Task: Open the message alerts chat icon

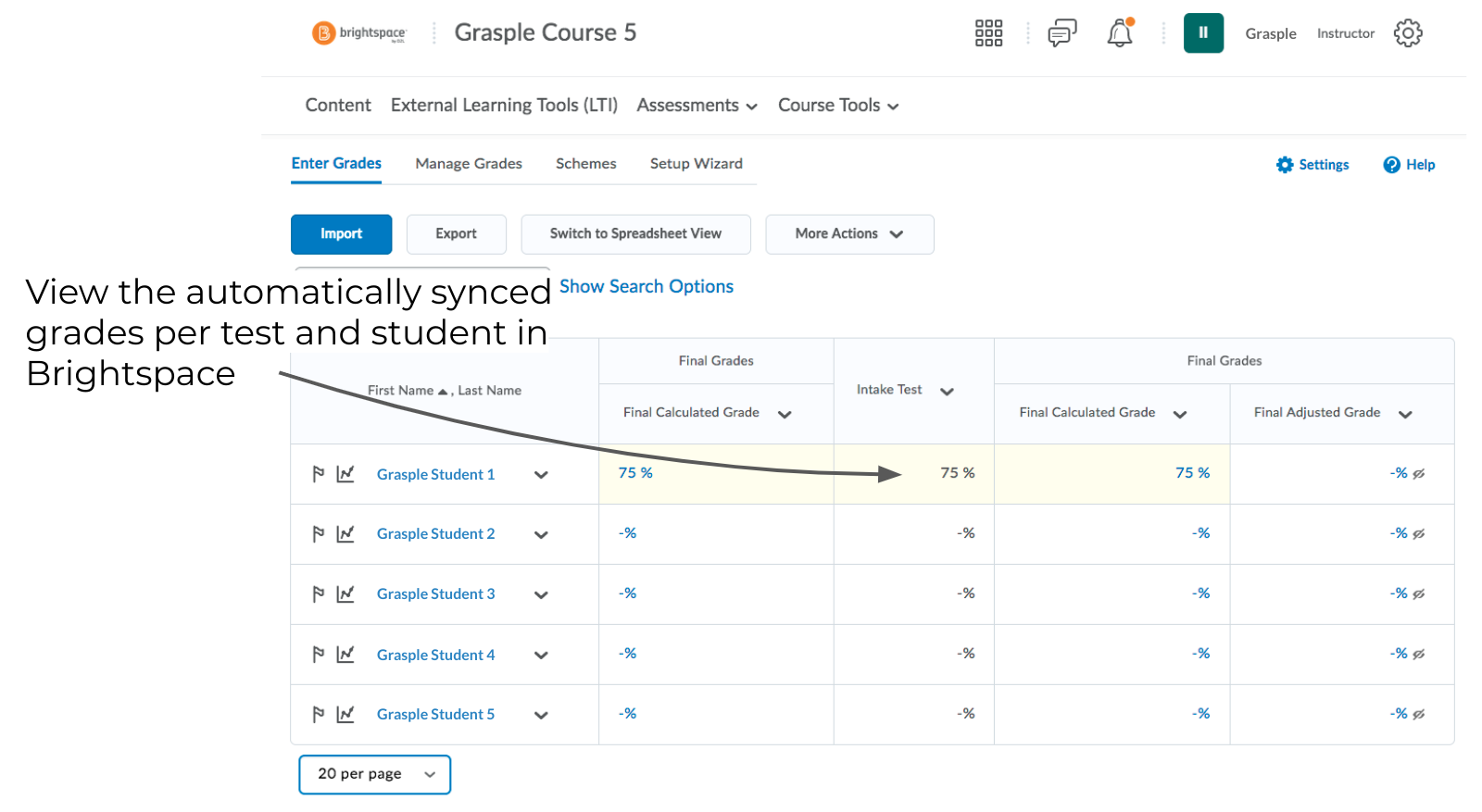Action: (x=1061, y=33)
